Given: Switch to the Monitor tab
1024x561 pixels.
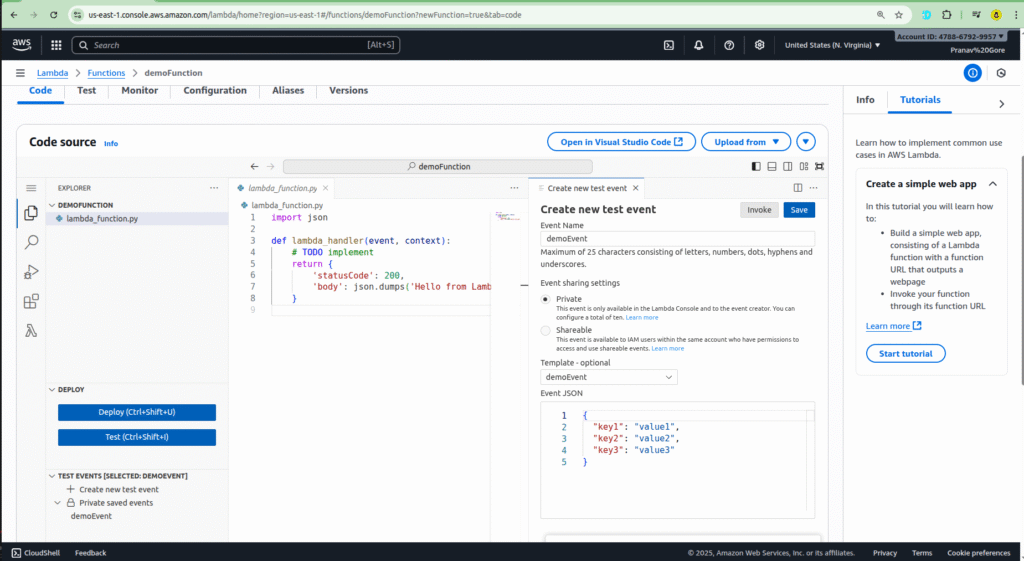Looking at the screenshot, I should [140, 91].
